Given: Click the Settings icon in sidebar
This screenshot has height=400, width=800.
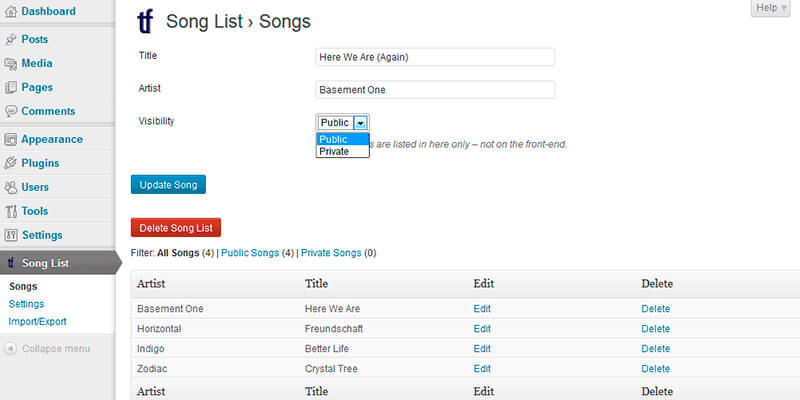Looking at the screenshot, I should (x=11, y=236).
